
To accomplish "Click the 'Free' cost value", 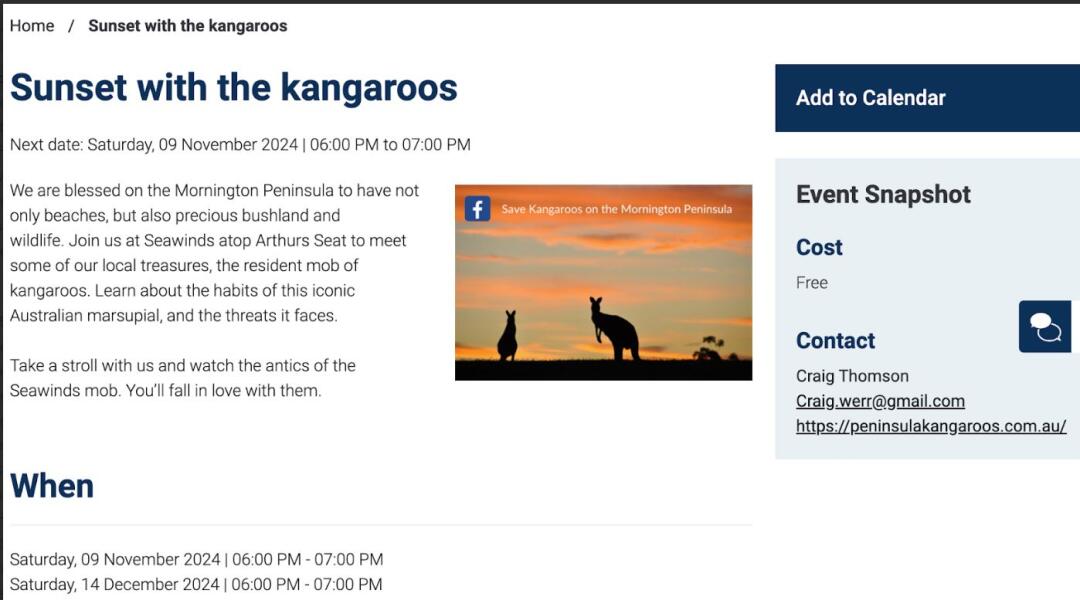I will 811,282.
